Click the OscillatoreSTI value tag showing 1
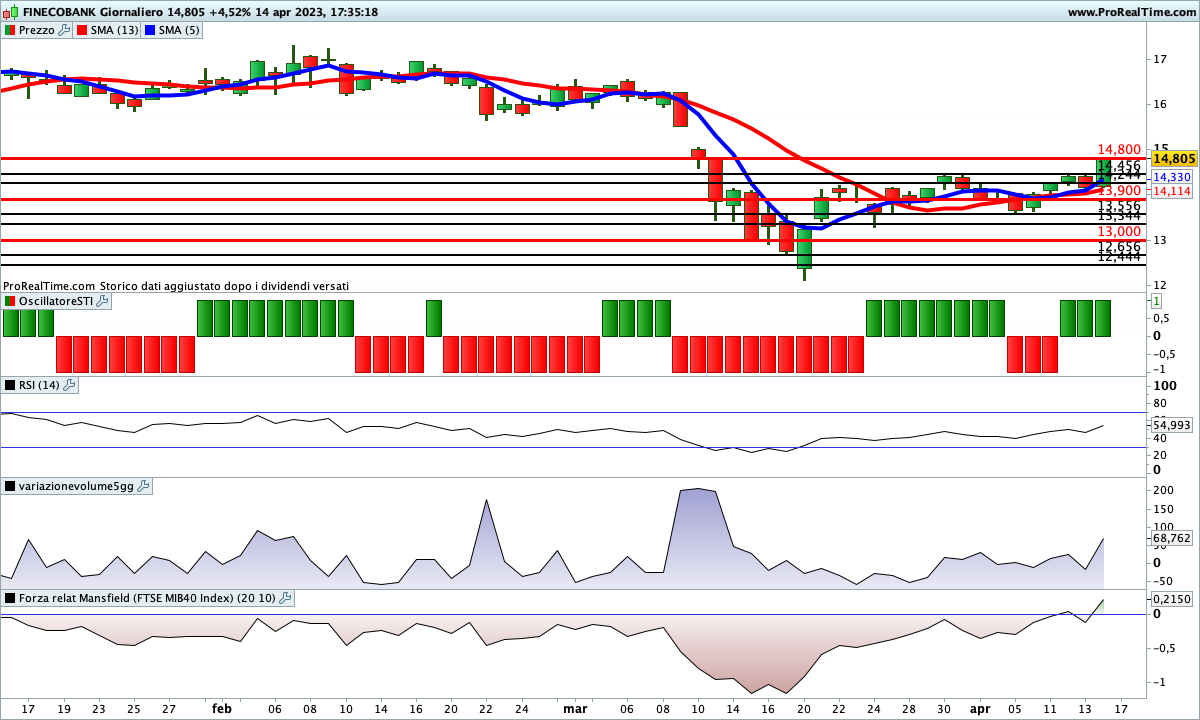Image resolution: width=1200 pixels, height=720 pixels. [x=1156, y=301]
